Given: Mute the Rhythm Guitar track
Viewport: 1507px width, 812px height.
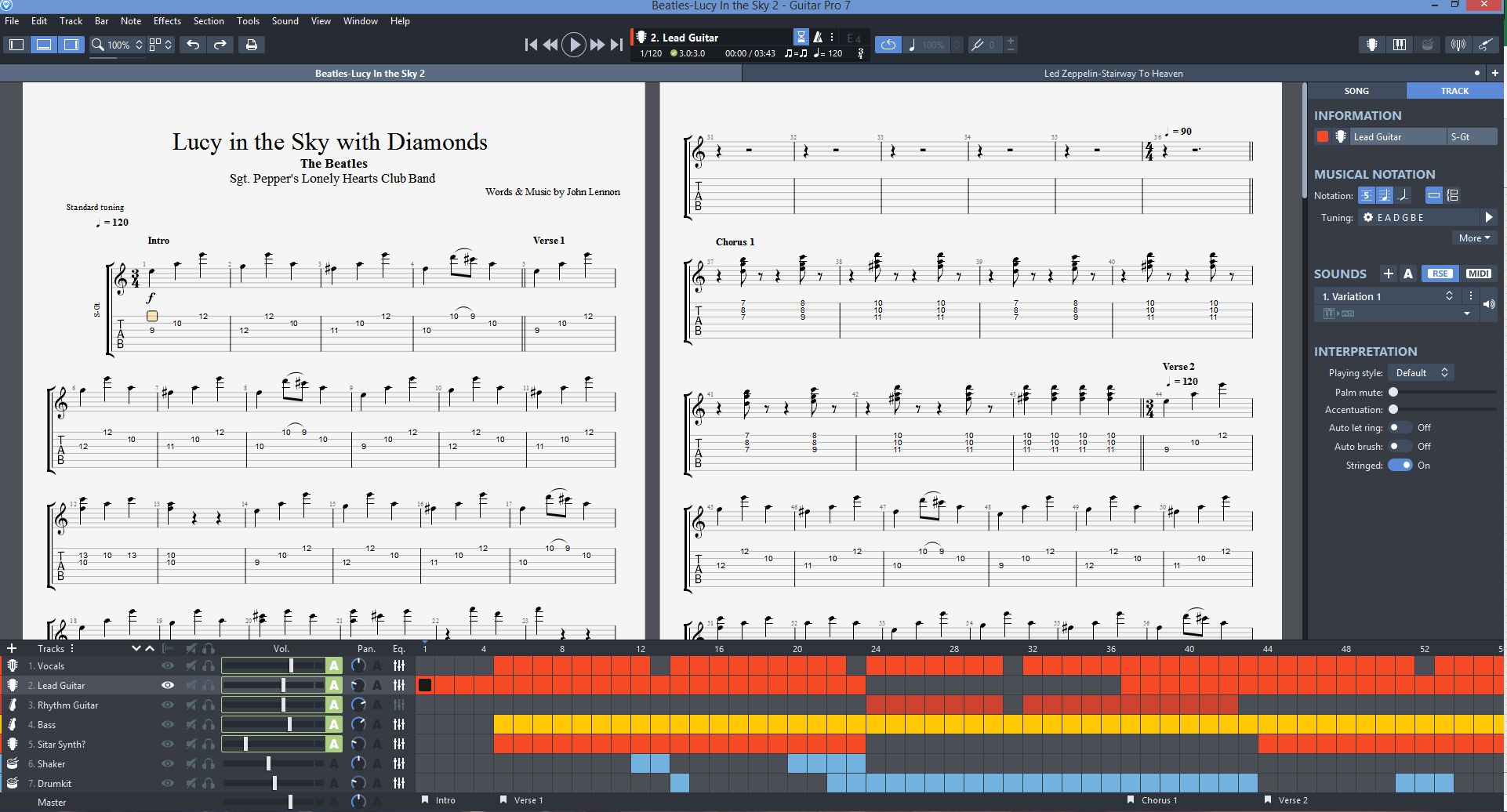Looking at the screenshot, I should [191, 705].
